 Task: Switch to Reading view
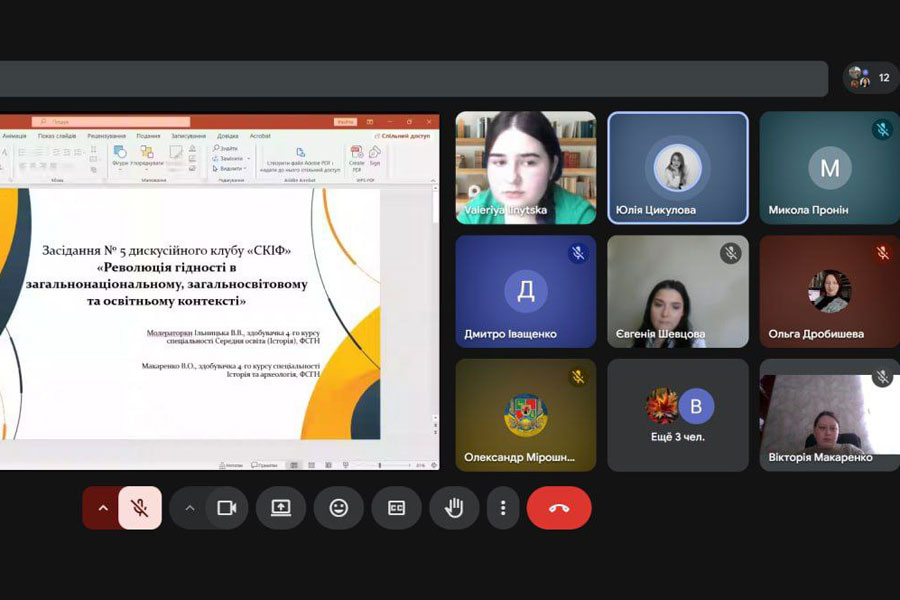coord(328,465)
